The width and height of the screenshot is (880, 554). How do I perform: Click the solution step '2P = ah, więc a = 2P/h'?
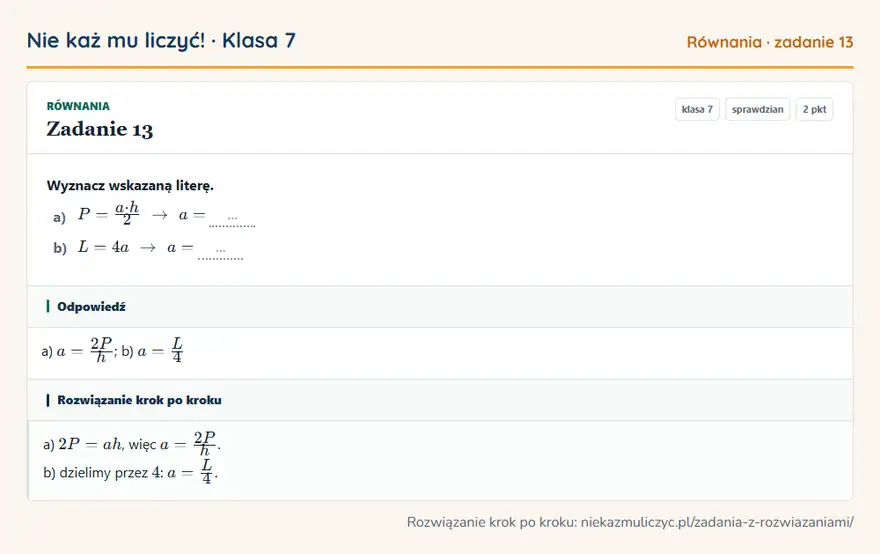click(132, 444)
